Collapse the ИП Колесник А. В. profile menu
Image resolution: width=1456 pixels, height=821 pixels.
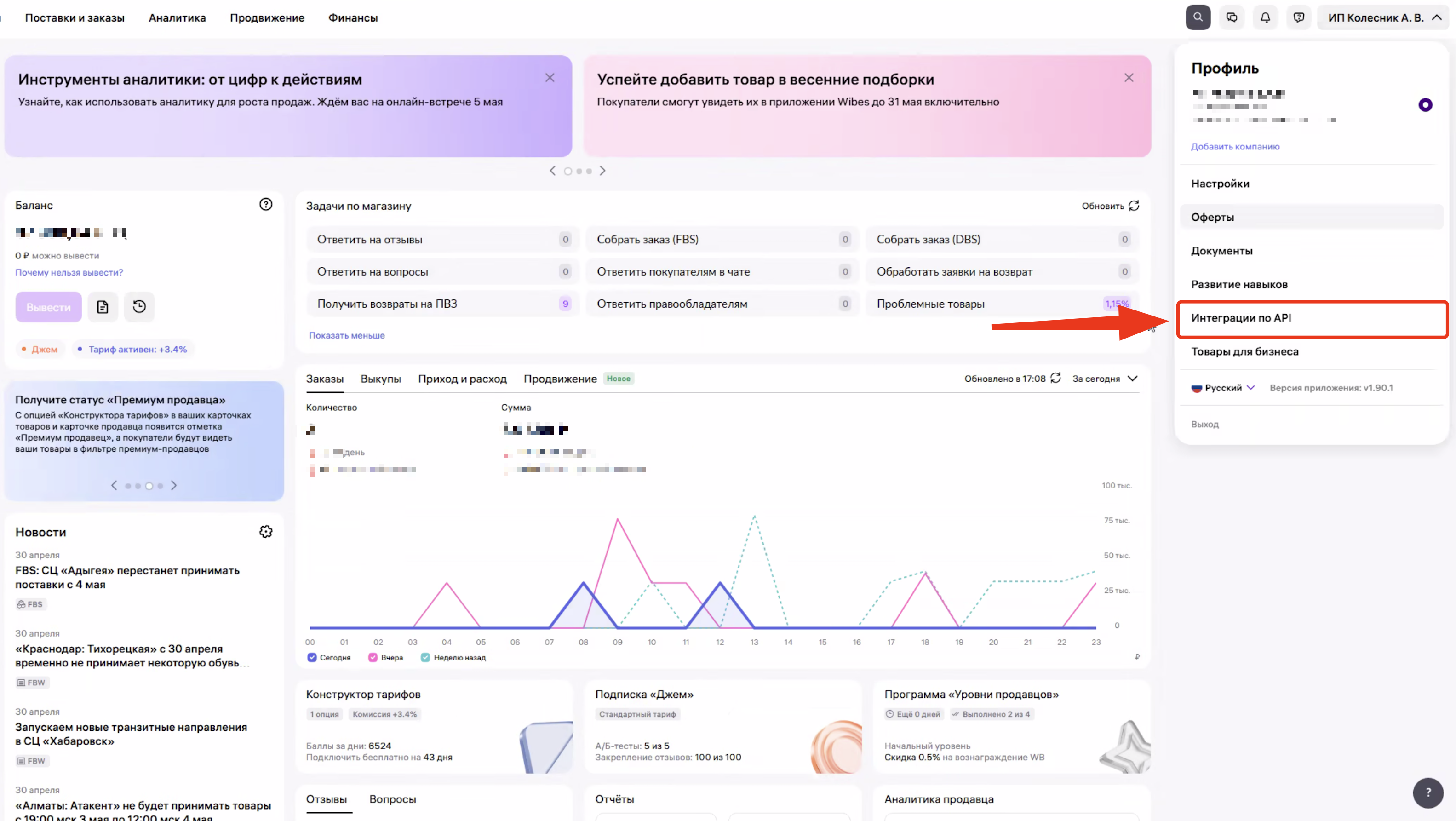point(1382,17)
